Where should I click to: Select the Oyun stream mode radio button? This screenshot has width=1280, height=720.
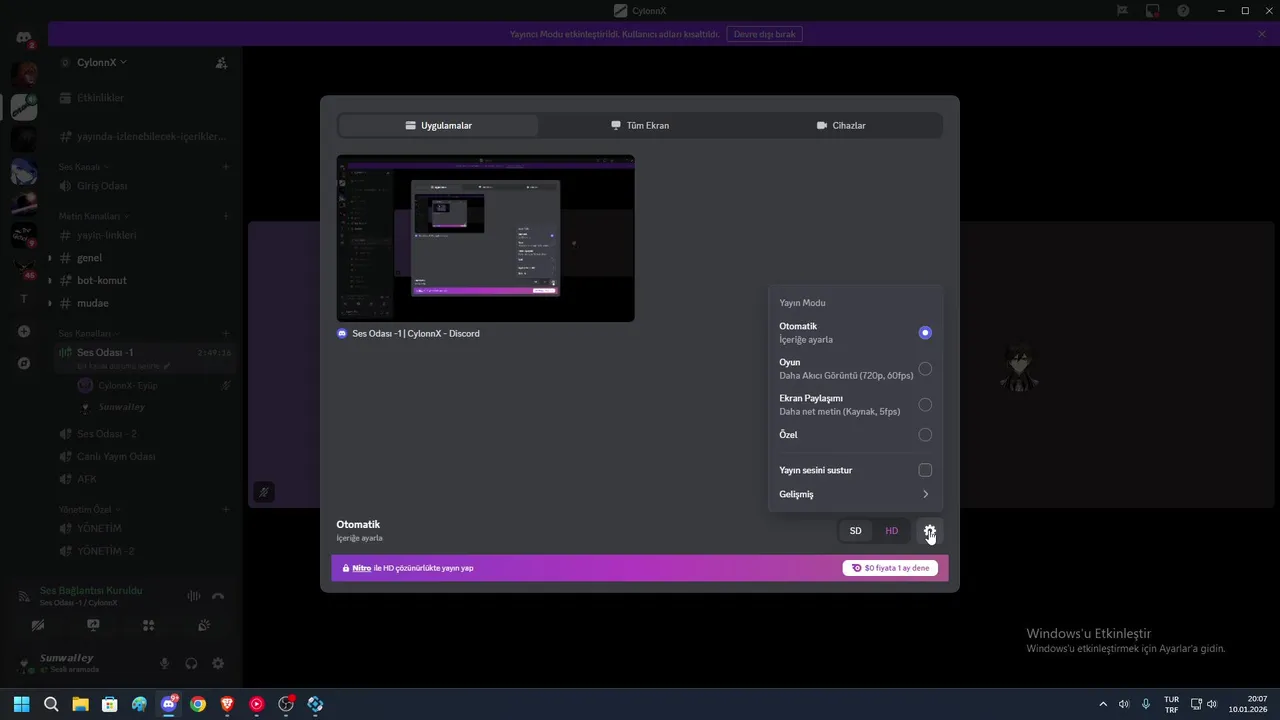pyautogui.click(x=925, y=369)
